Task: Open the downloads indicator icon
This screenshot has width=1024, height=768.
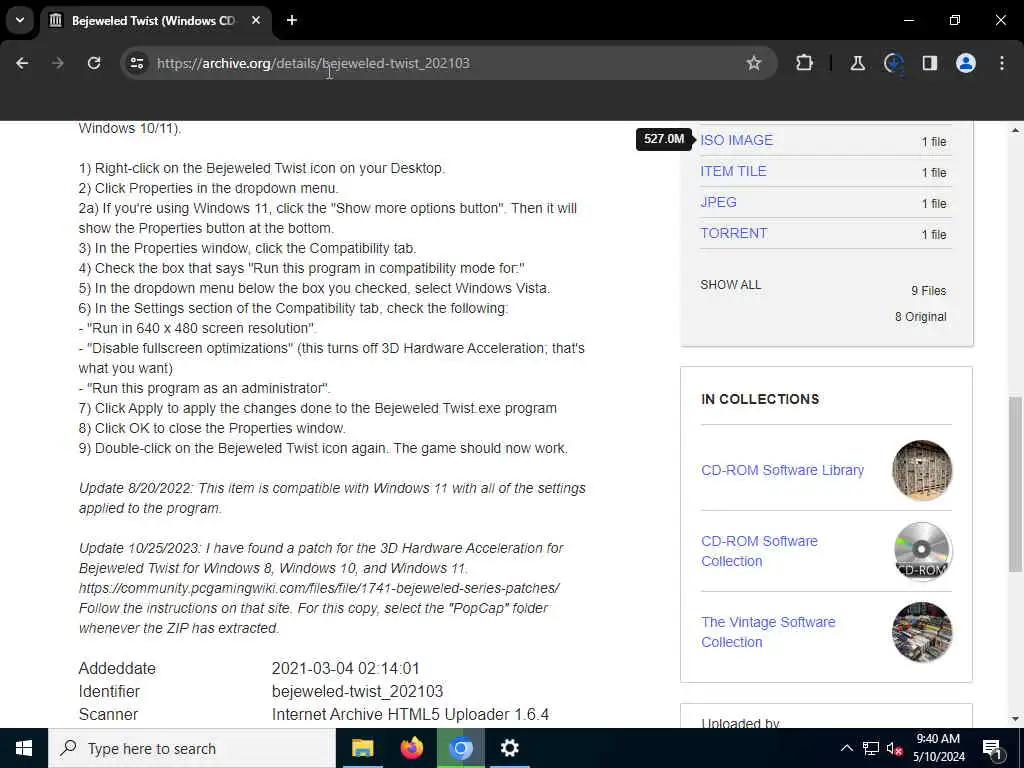Action: [x=893, y=63]
